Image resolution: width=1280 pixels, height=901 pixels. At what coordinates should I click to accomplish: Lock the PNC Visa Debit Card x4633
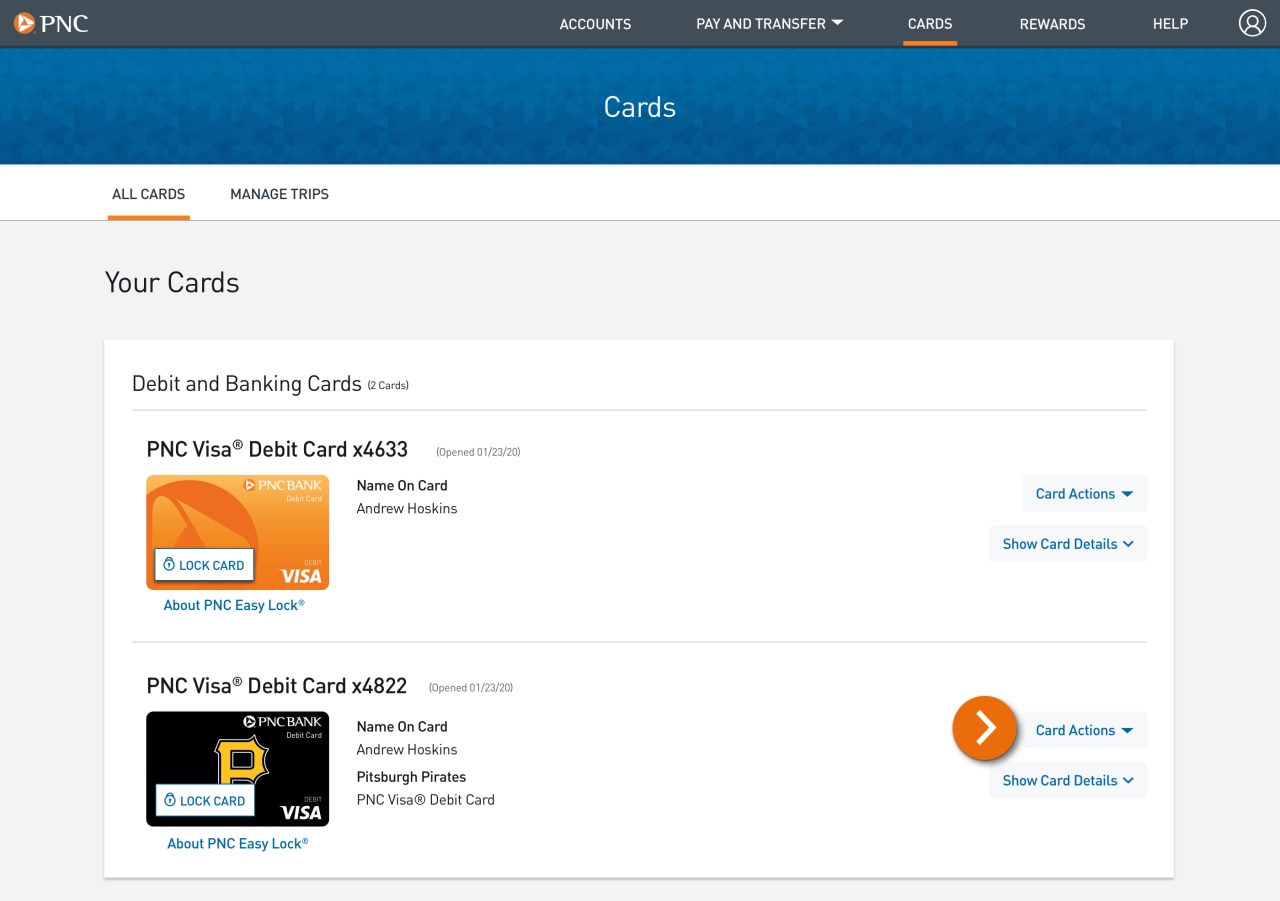click(203, 565)
